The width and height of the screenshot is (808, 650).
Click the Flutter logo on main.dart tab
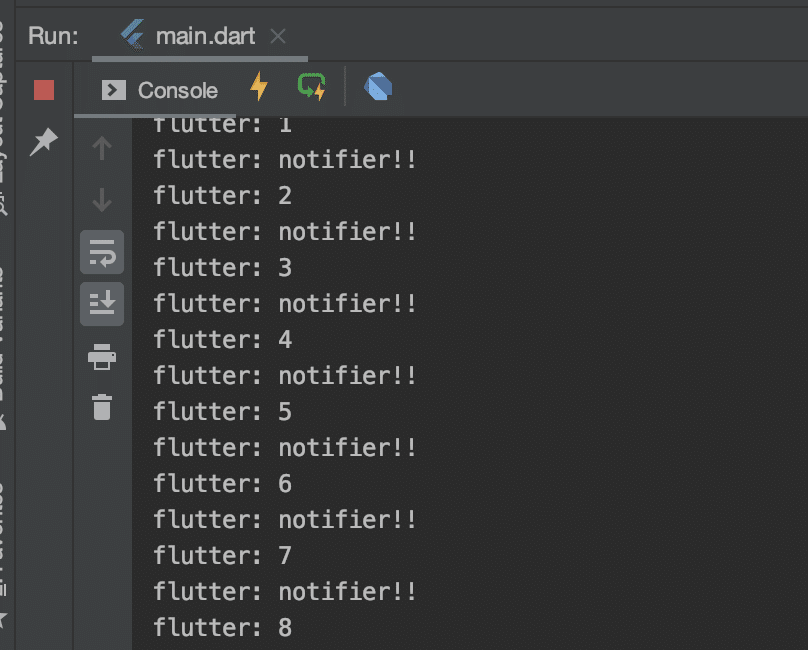point(132,35)
